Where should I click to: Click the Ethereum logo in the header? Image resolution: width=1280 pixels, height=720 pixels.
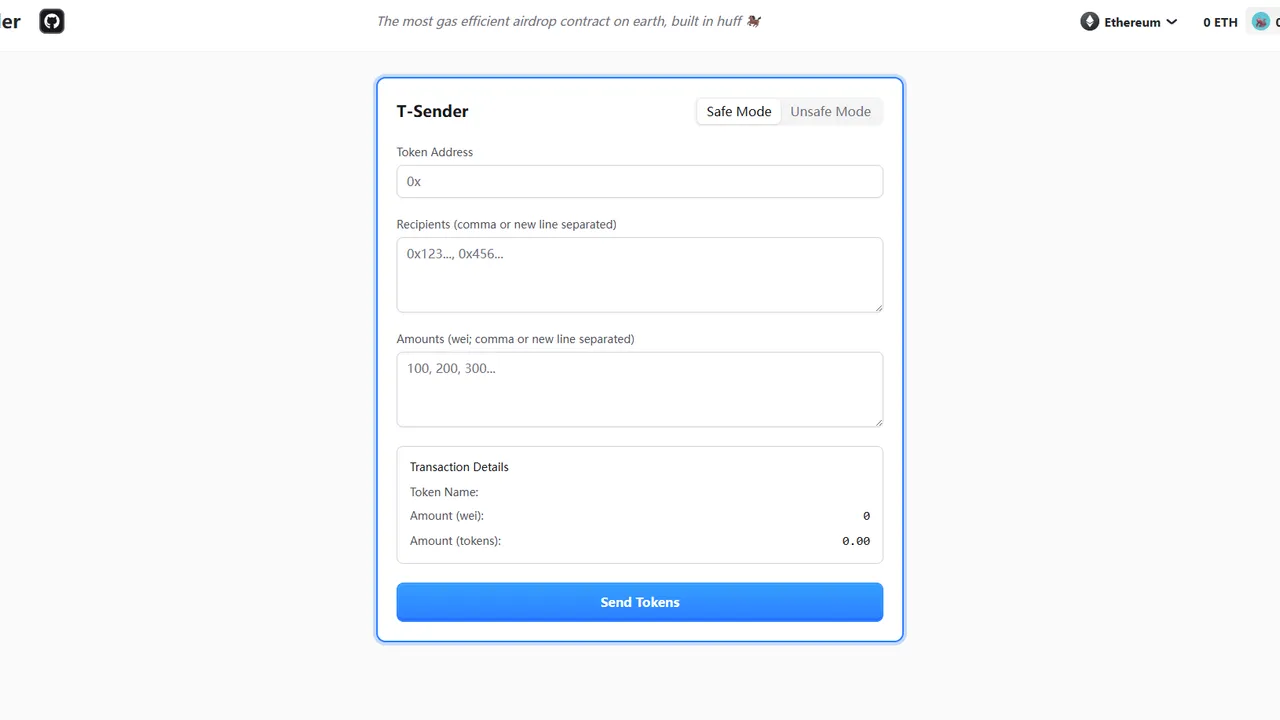click(1089, 21)
